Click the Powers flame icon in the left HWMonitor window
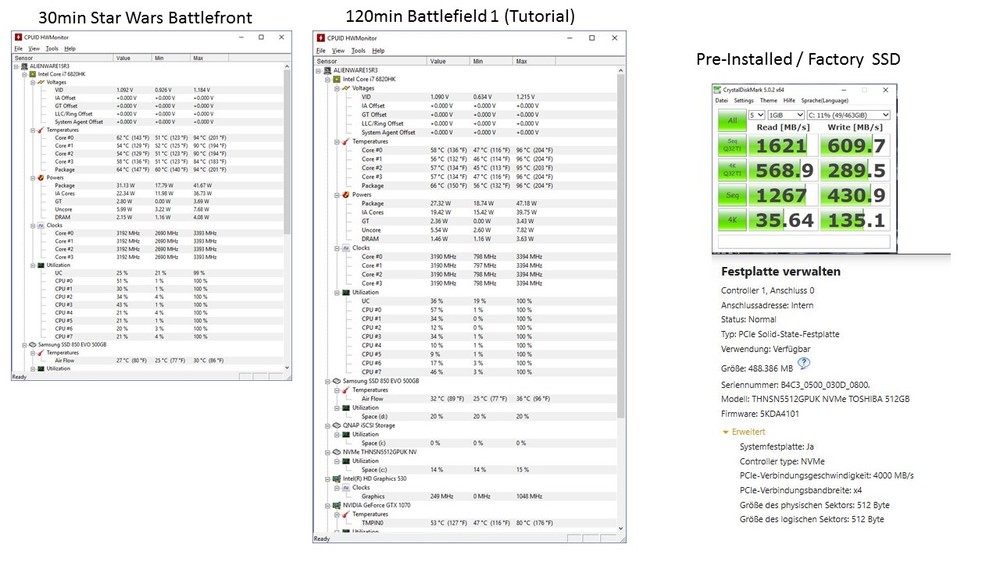The image size is (1000, 562). pos(38,177)
